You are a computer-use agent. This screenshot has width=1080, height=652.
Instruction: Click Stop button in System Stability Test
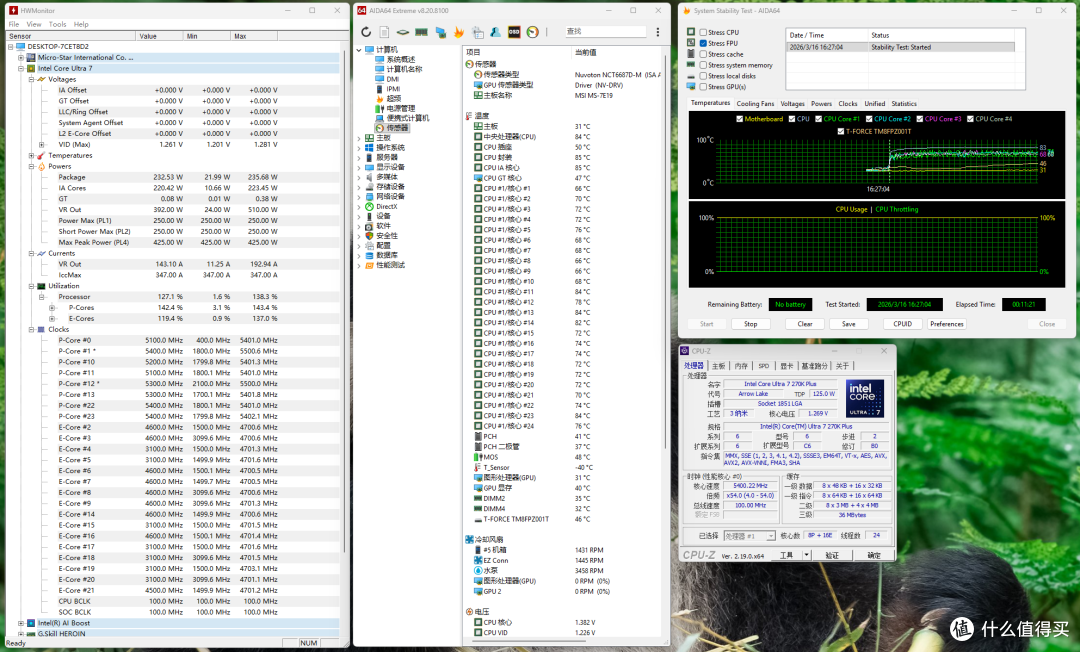point(751,324)
